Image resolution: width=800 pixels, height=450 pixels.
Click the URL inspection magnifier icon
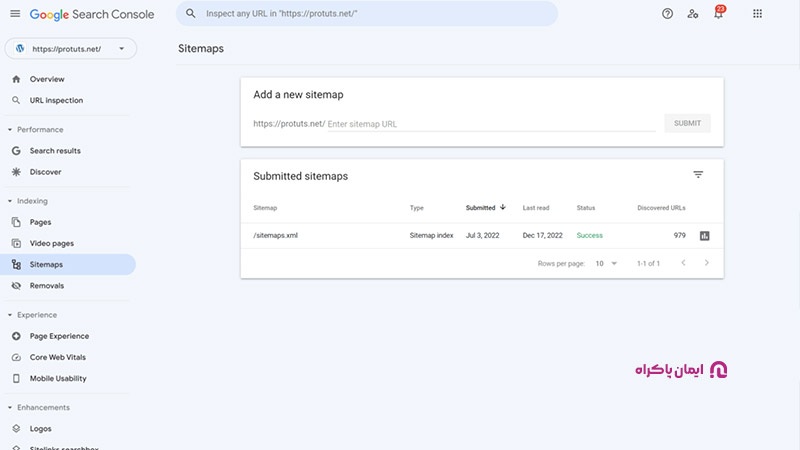16,101
